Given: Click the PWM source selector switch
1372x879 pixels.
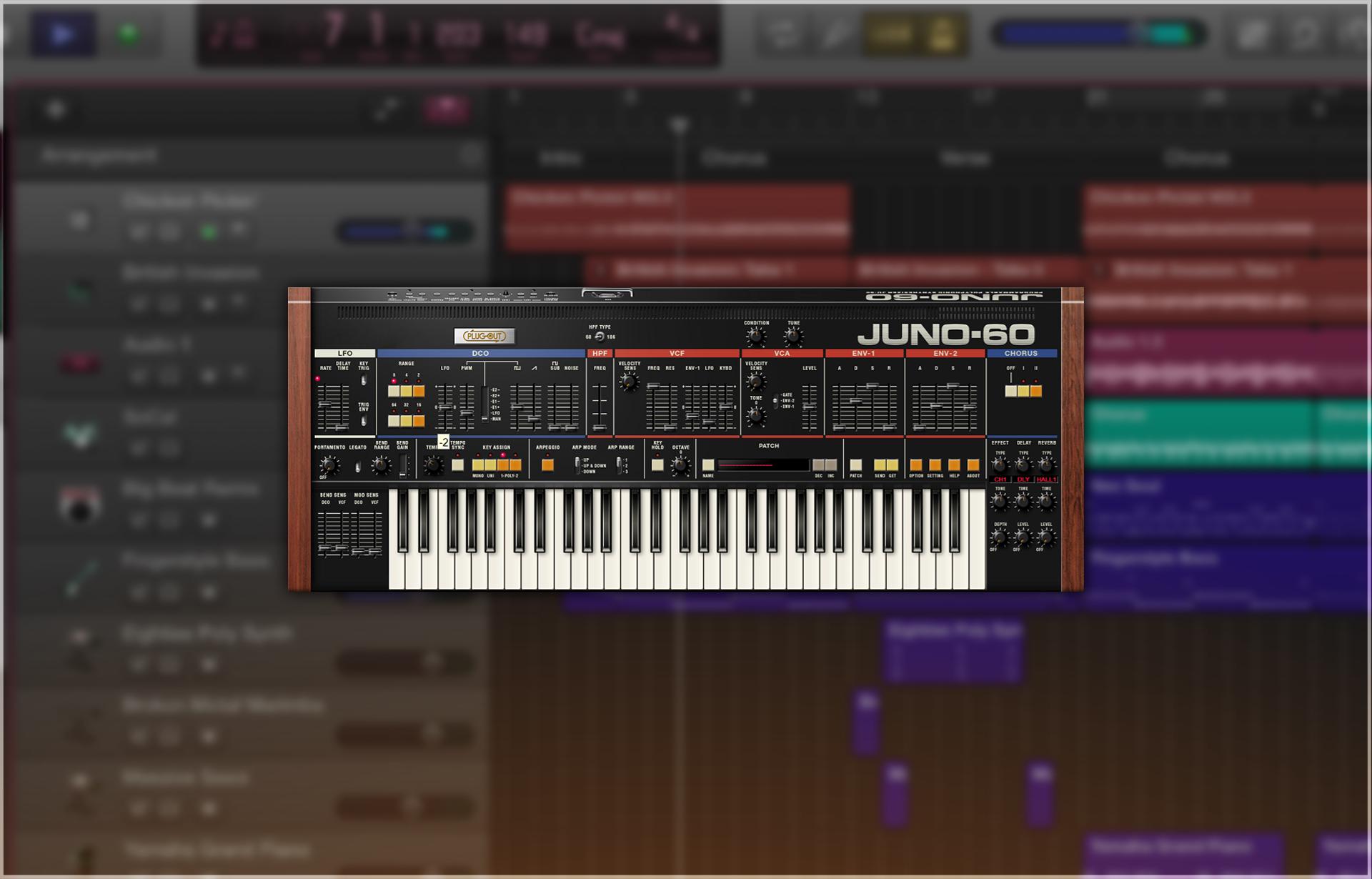Looking at the screenshot, I should click(485, 404).
